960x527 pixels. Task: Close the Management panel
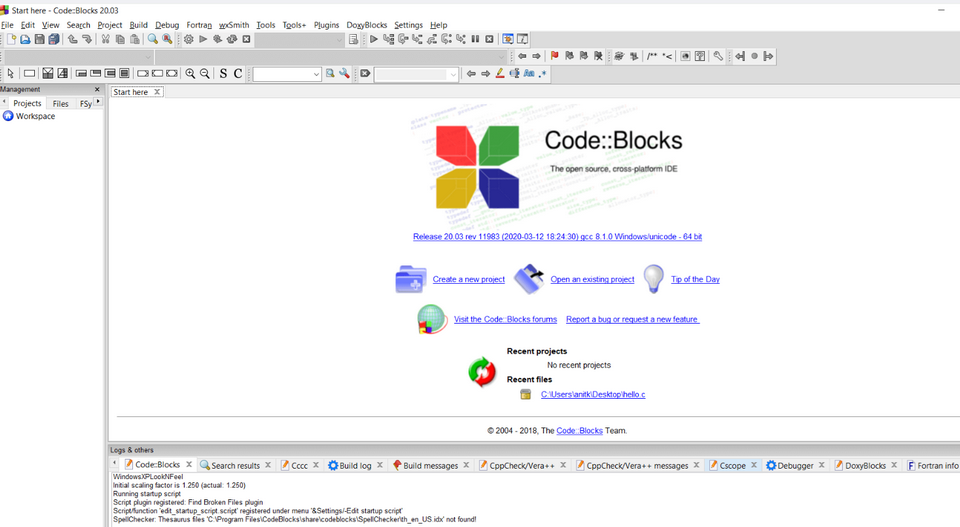[x=97, y=89]
